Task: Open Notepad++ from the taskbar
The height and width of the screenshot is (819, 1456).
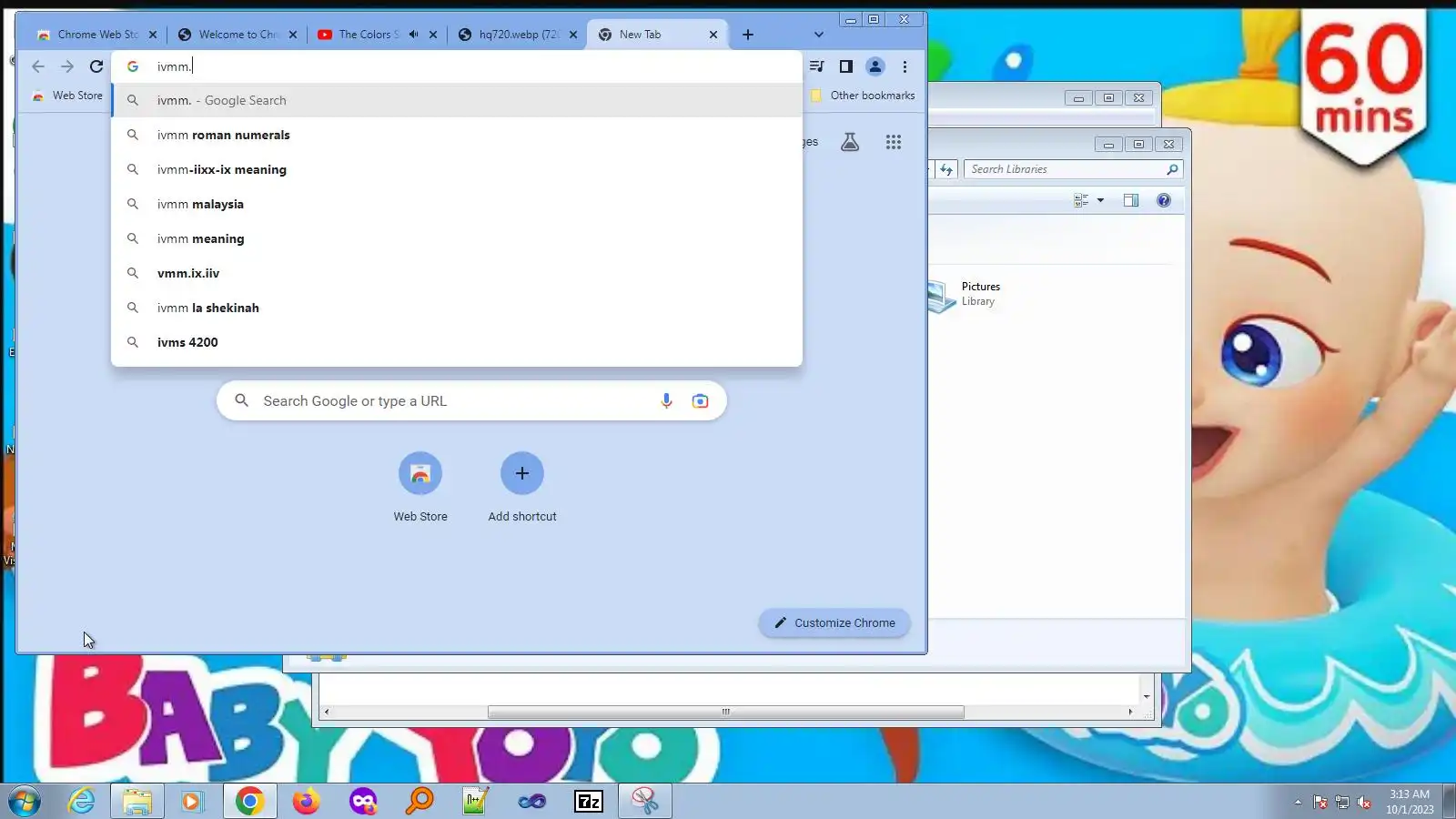Action: pyautogui.click(x=476, y=801)
